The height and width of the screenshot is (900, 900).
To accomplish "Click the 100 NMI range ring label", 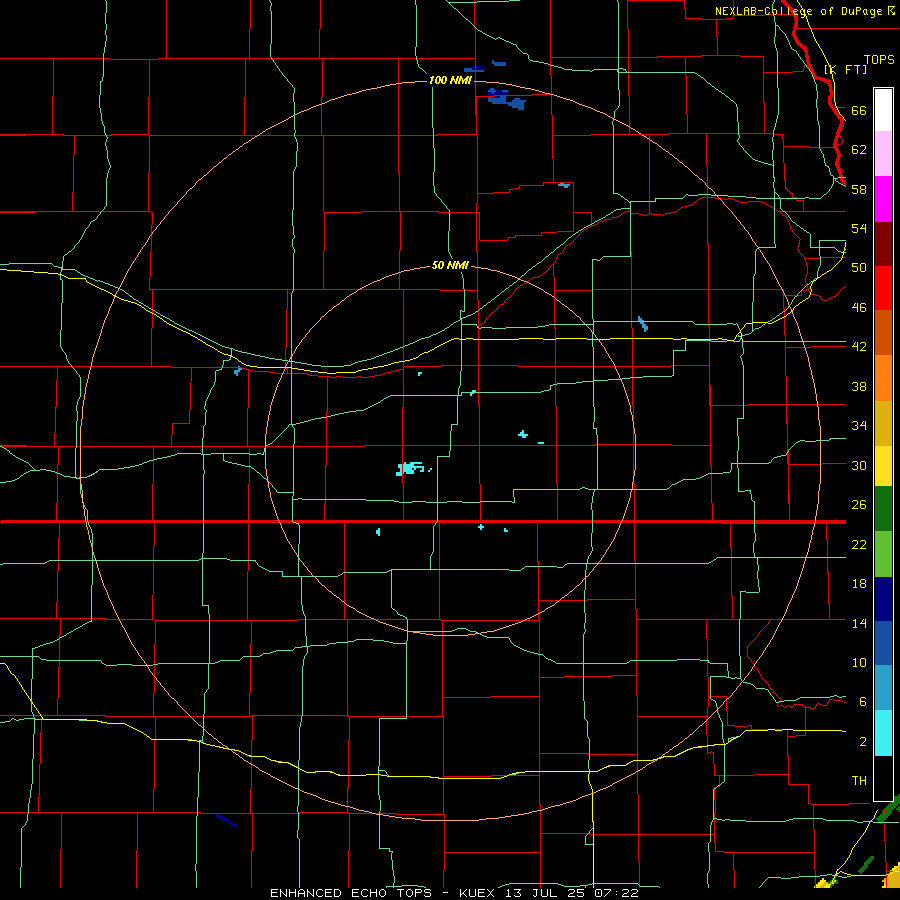I will point(450,80).
